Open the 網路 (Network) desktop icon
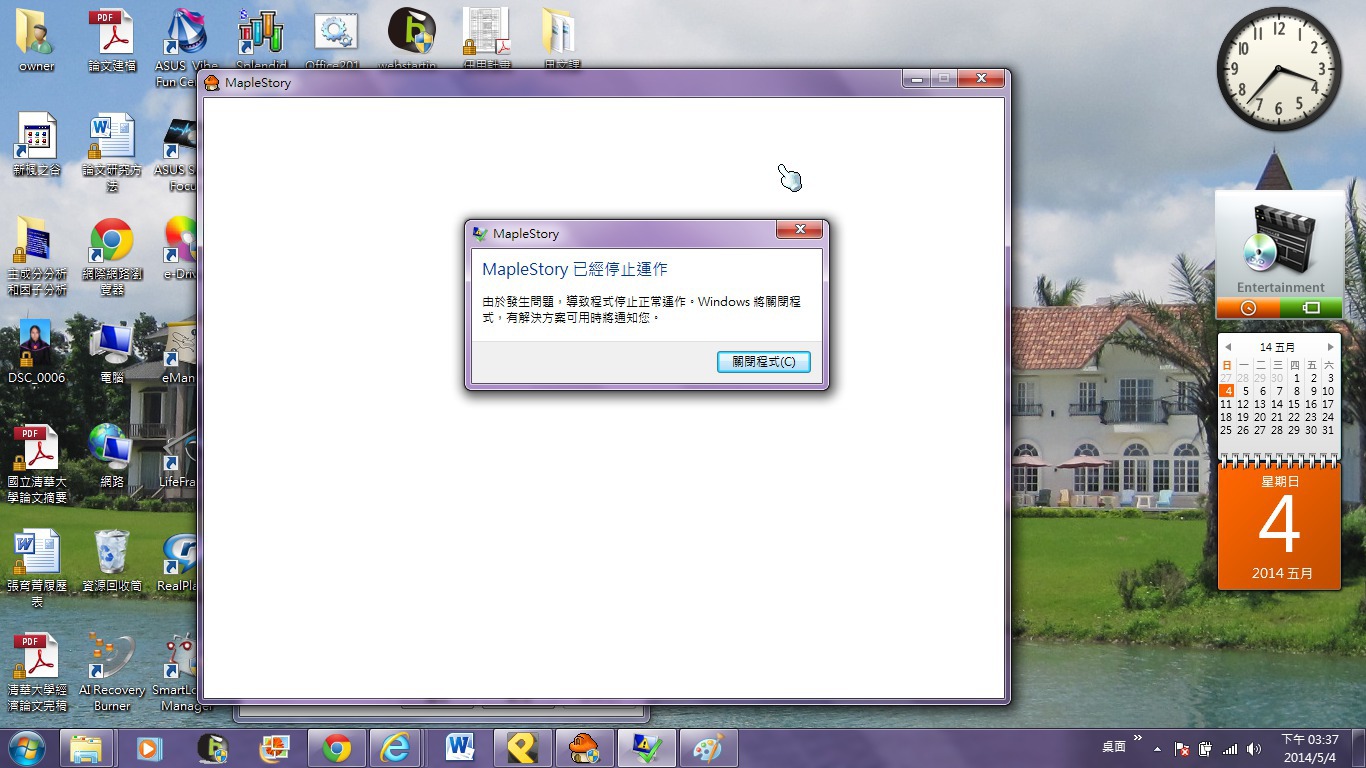 [111, 456]
